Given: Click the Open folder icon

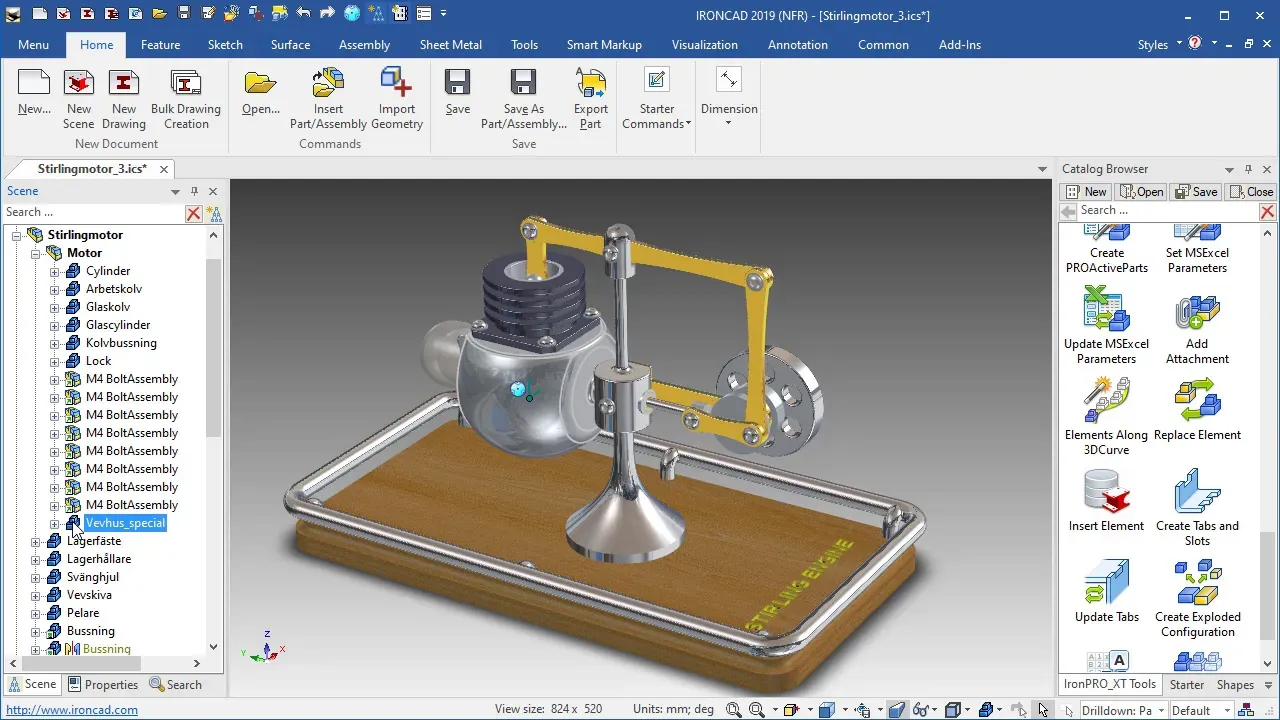Looking at the screenshot, I should click(x=261, y=83).
